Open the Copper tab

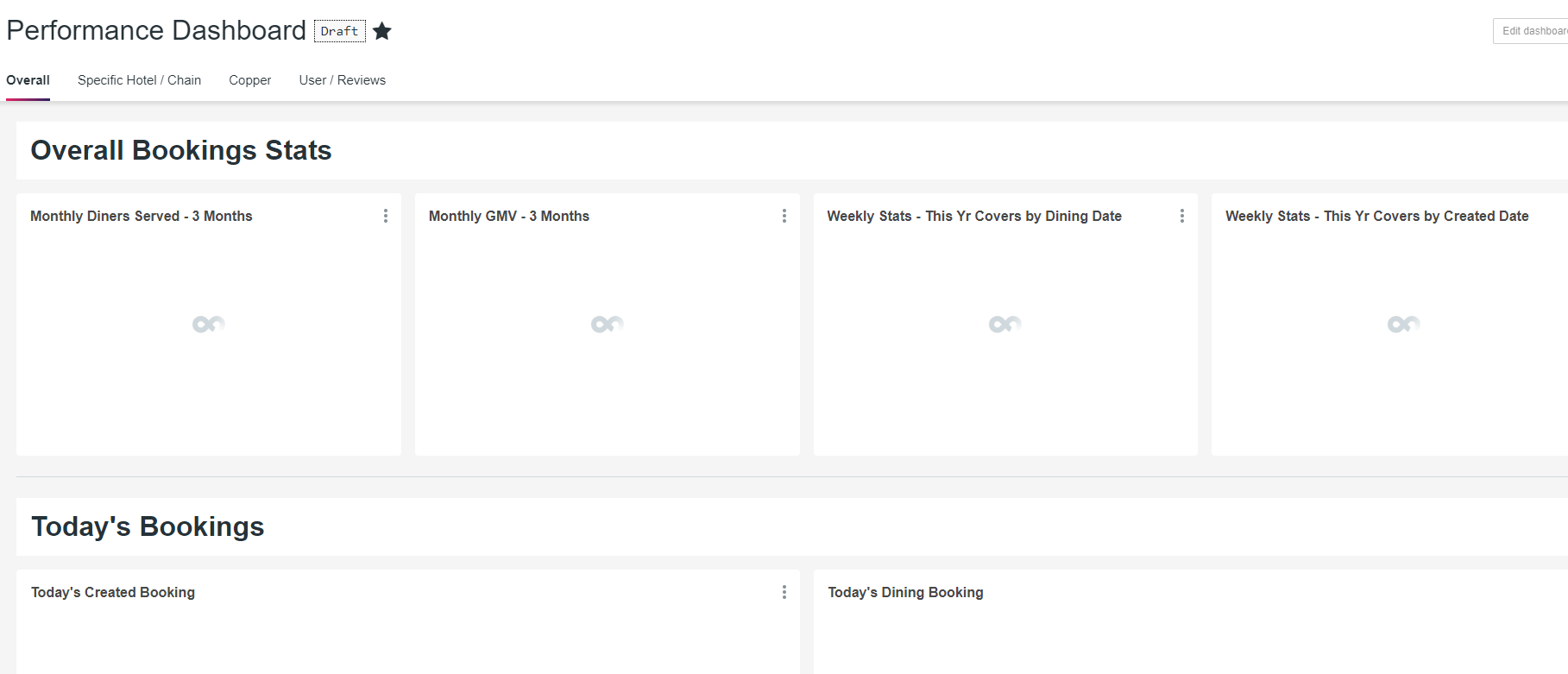pos(249,80)
